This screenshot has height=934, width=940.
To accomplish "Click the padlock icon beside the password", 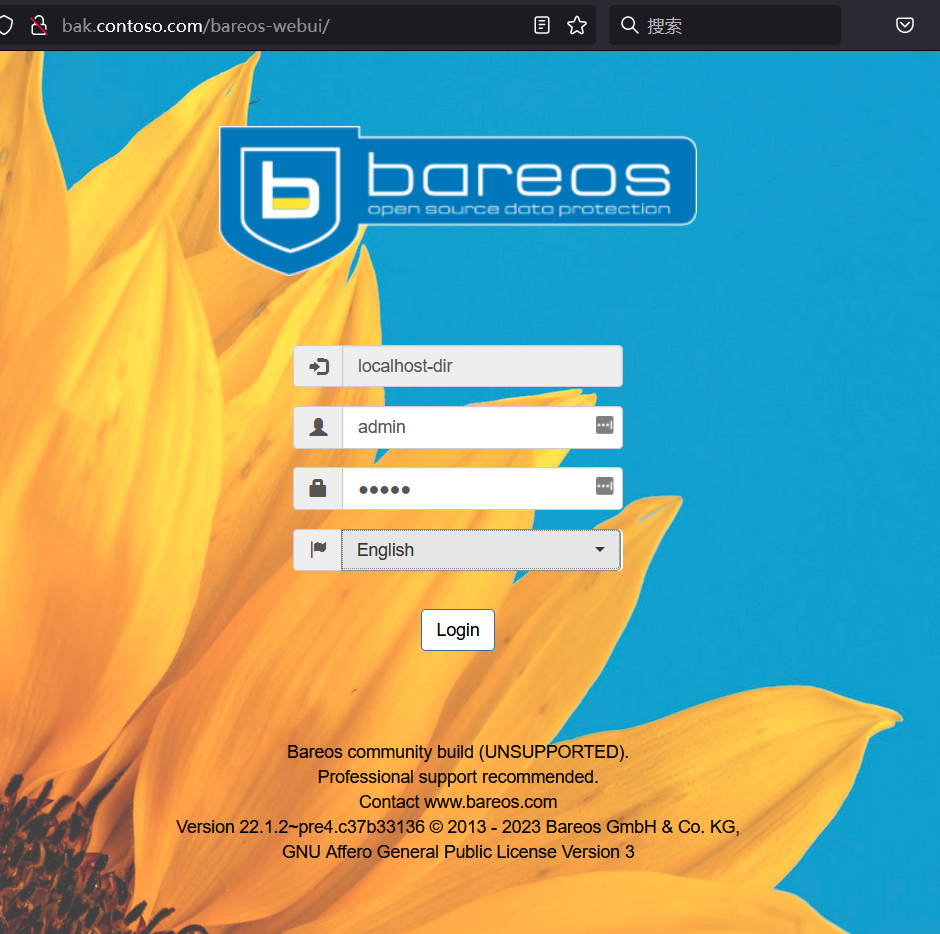I will [317, 488].
